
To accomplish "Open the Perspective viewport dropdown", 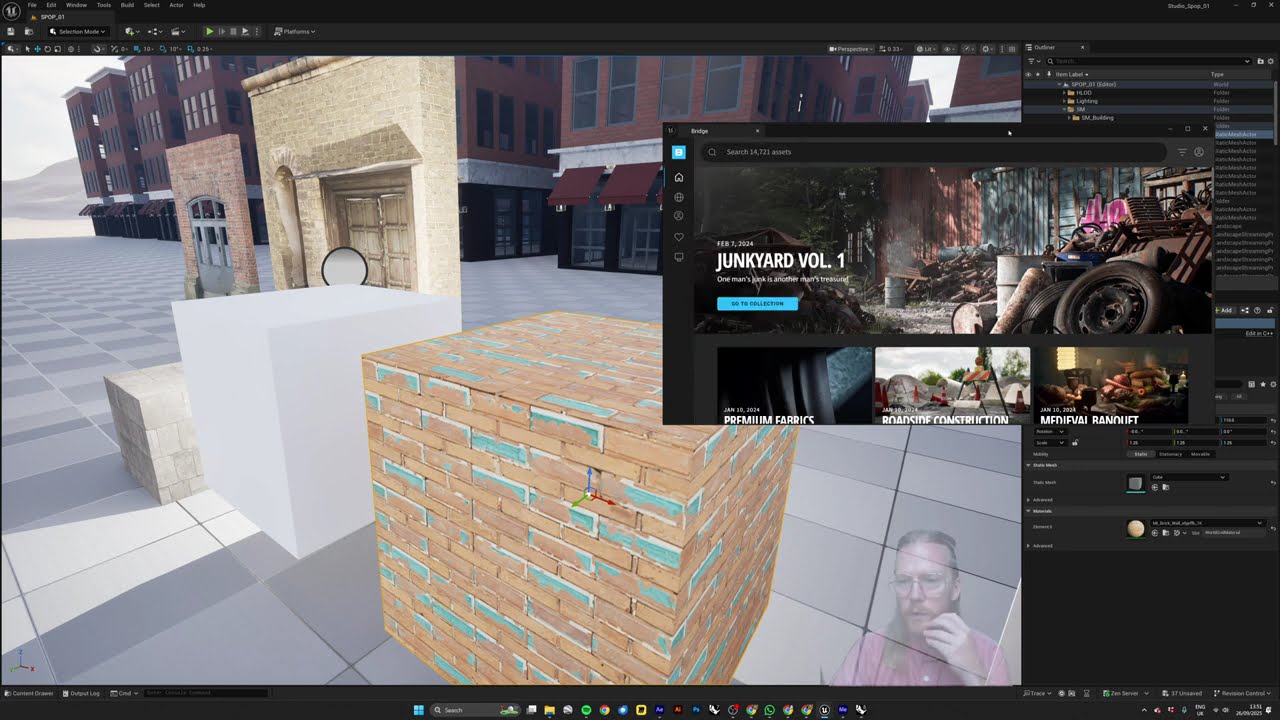I will [851, 48].
